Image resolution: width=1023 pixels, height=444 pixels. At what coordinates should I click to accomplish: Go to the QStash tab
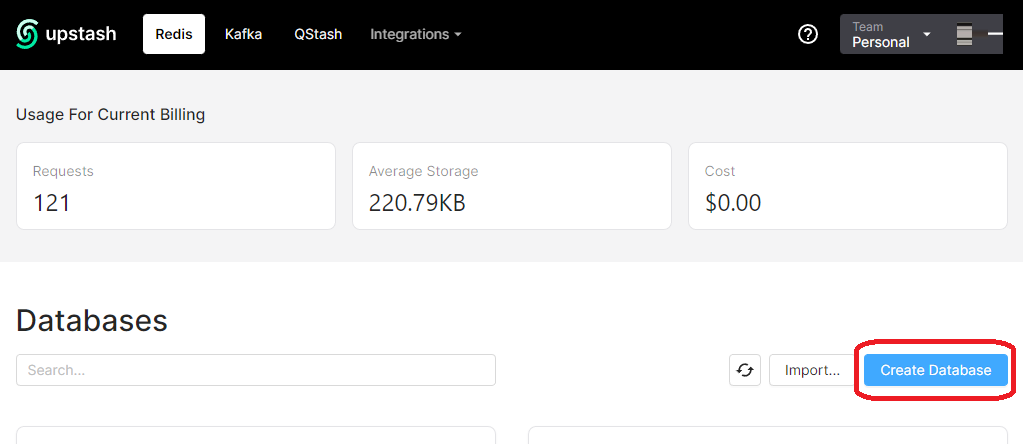318,34
